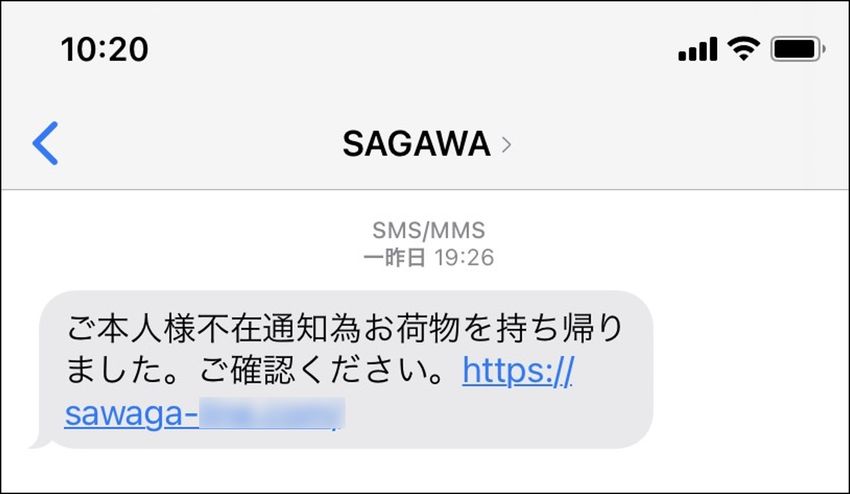This screenshot has height=494, width=850.
Task: Select the ご本人様不在通知為 message line
Action: (x=215, y=329)
